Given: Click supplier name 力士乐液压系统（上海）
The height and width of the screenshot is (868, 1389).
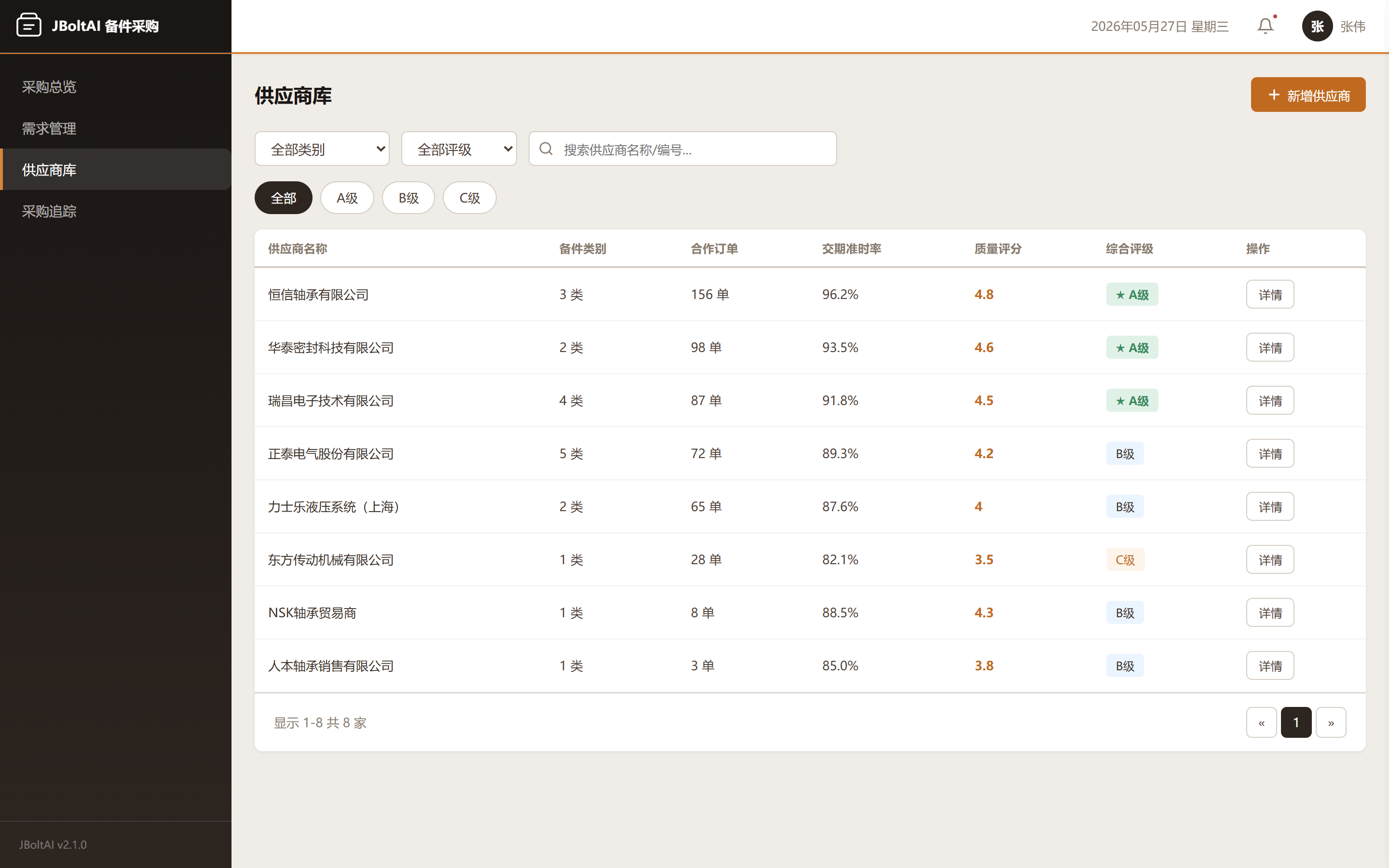Looking at the screenshot, I should point(334,506).
